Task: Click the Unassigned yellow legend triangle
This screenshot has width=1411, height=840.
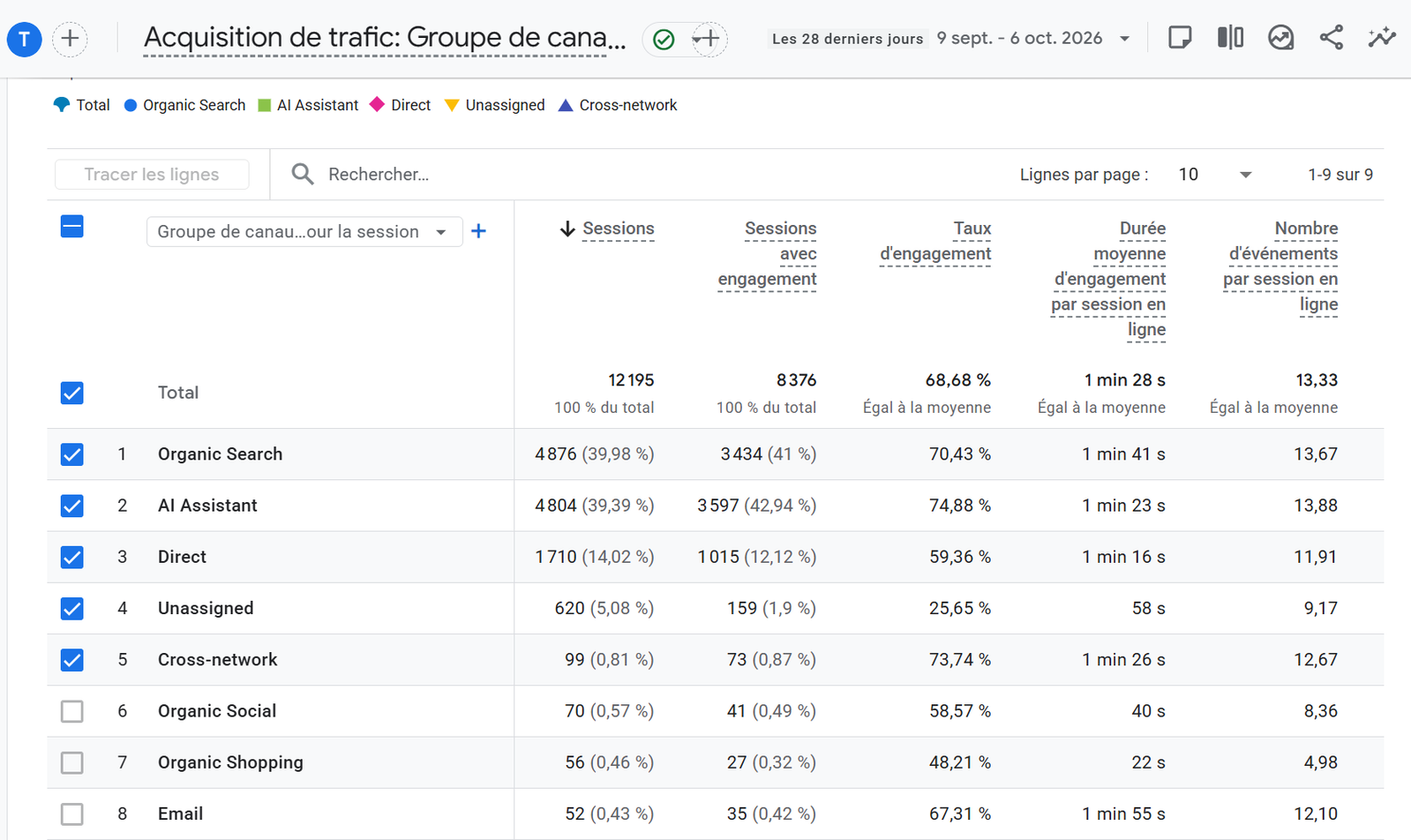Action: [x=452, y=105]
